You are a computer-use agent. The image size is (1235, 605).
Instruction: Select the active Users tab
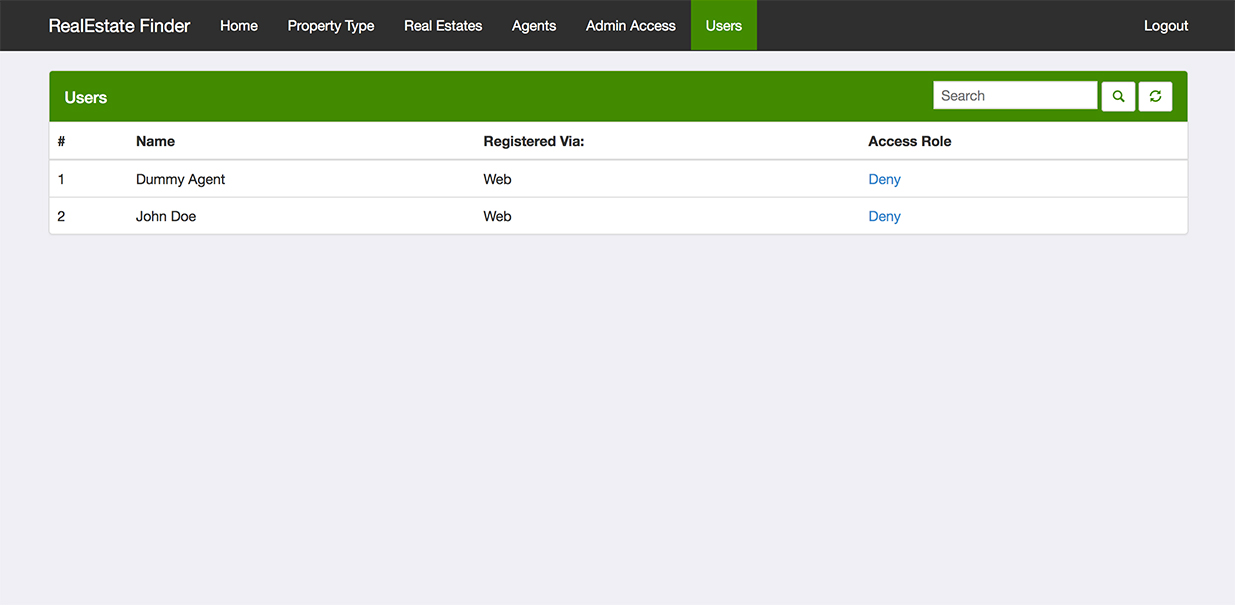click(x=724, y=25)
